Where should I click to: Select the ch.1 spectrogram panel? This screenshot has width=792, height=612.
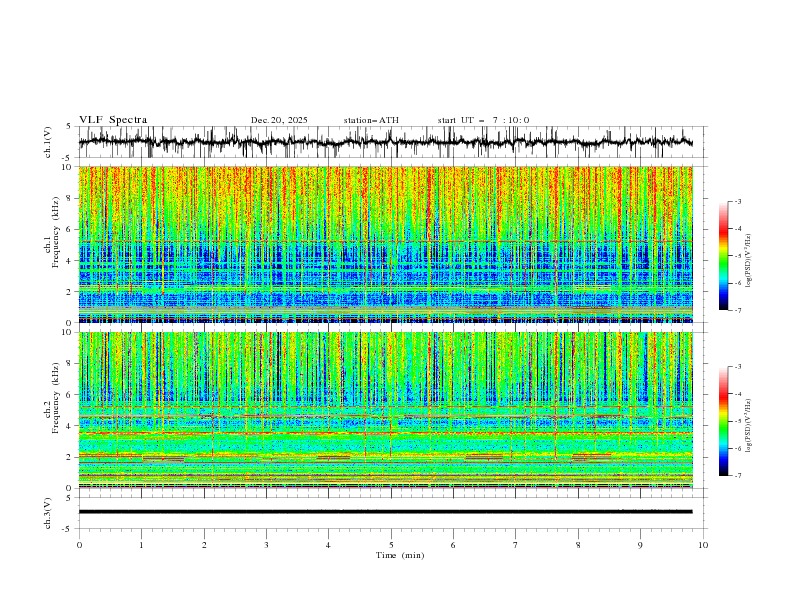click(386, 244)
